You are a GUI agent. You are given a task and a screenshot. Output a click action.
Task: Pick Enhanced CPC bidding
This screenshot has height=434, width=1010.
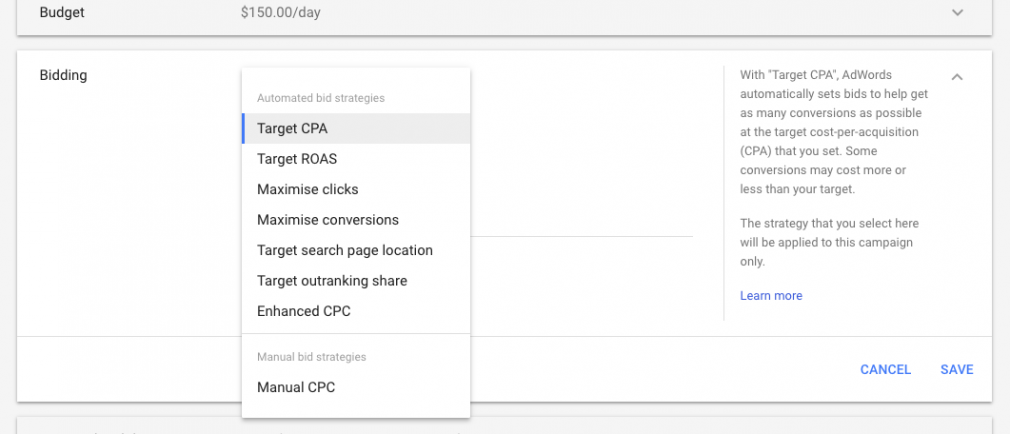356,311
